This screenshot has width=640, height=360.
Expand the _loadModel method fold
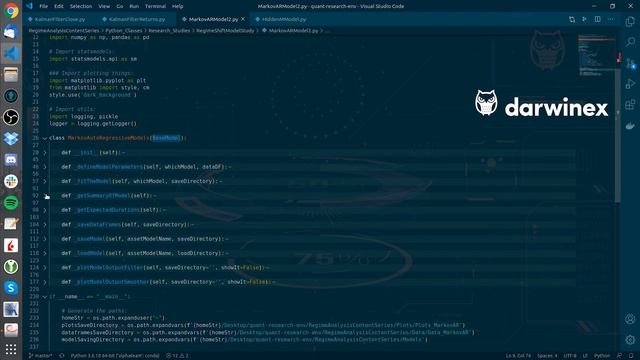45,253
